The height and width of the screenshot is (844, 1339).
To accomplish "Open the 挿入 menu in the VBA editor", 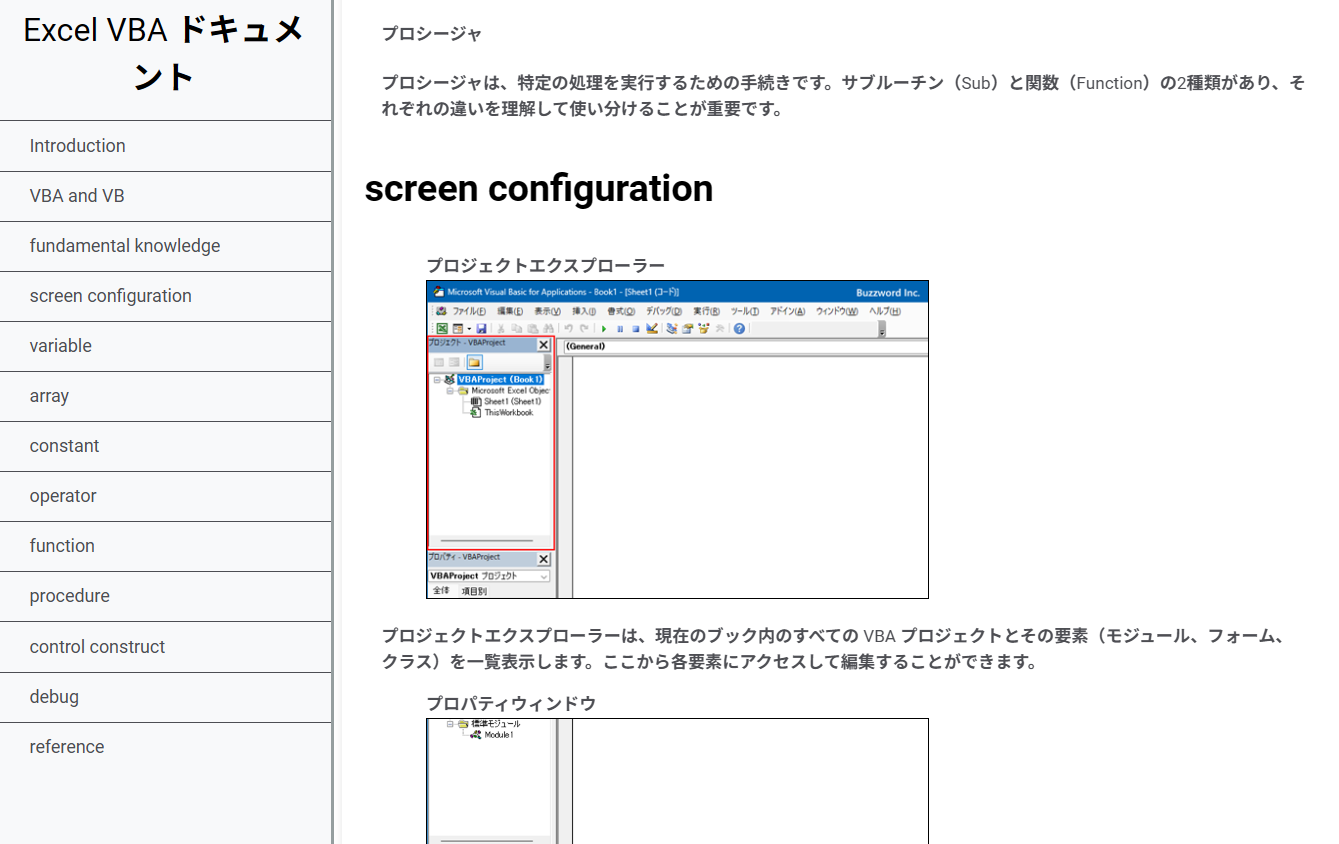I will (582, 311).
